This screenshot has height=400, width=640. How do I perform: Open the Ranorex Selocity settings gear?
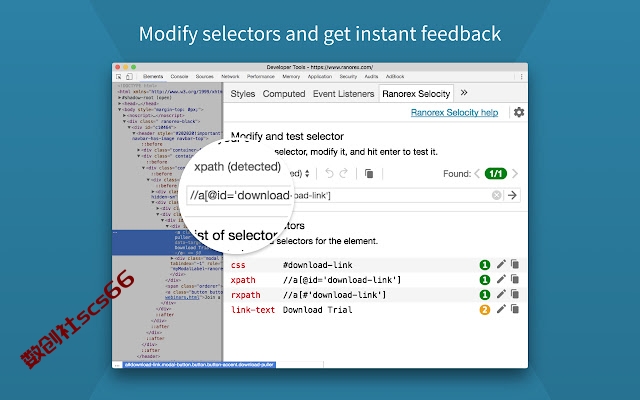click(519, 112)
